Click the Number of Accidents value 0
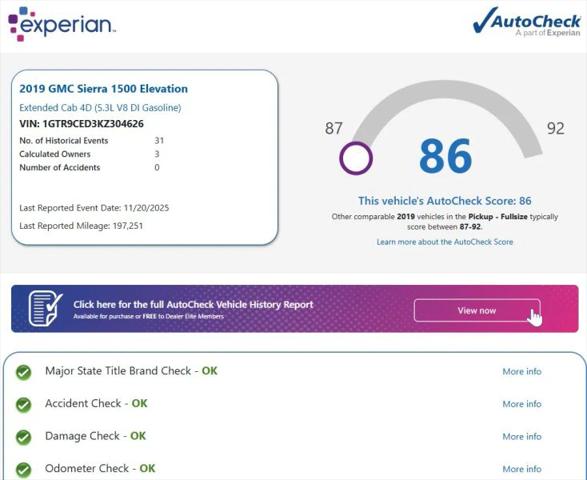Image resolution: width=587 pixels, height=480 pixels. (157, 167)
